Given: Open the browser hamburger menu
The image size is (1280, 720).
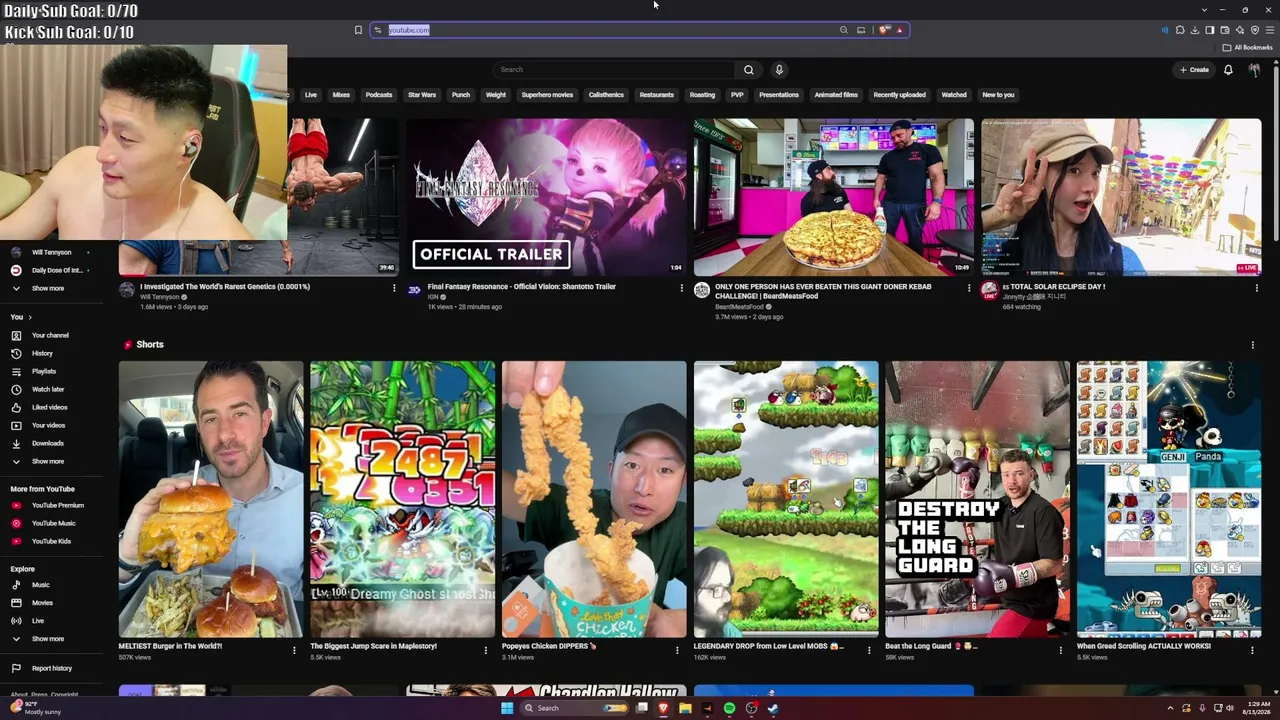Looking at the screenshot, I should [x=1269, y=30].
